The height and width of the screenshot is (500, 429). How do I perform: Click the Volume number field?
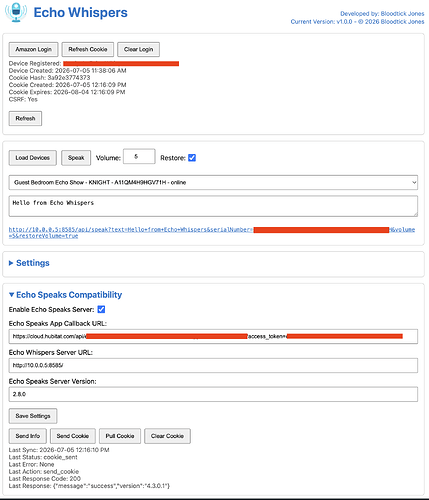139,156
